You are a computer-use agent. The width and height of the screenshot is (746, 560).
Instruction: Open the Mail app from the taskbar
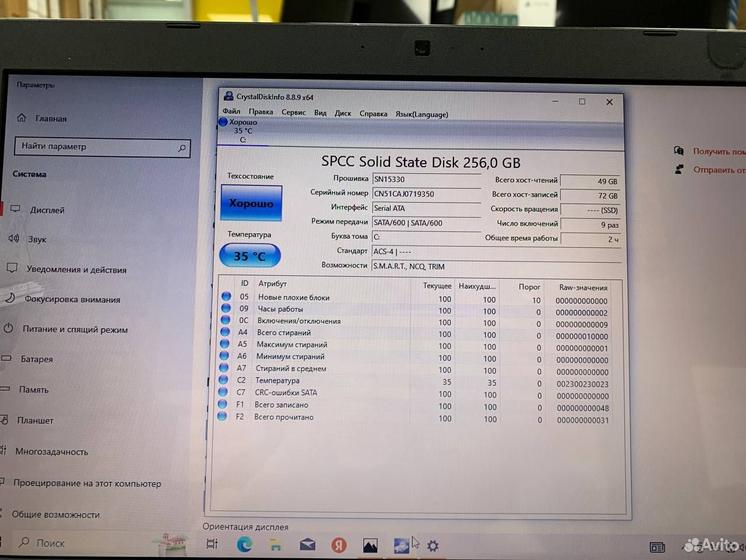click(307, 545)
